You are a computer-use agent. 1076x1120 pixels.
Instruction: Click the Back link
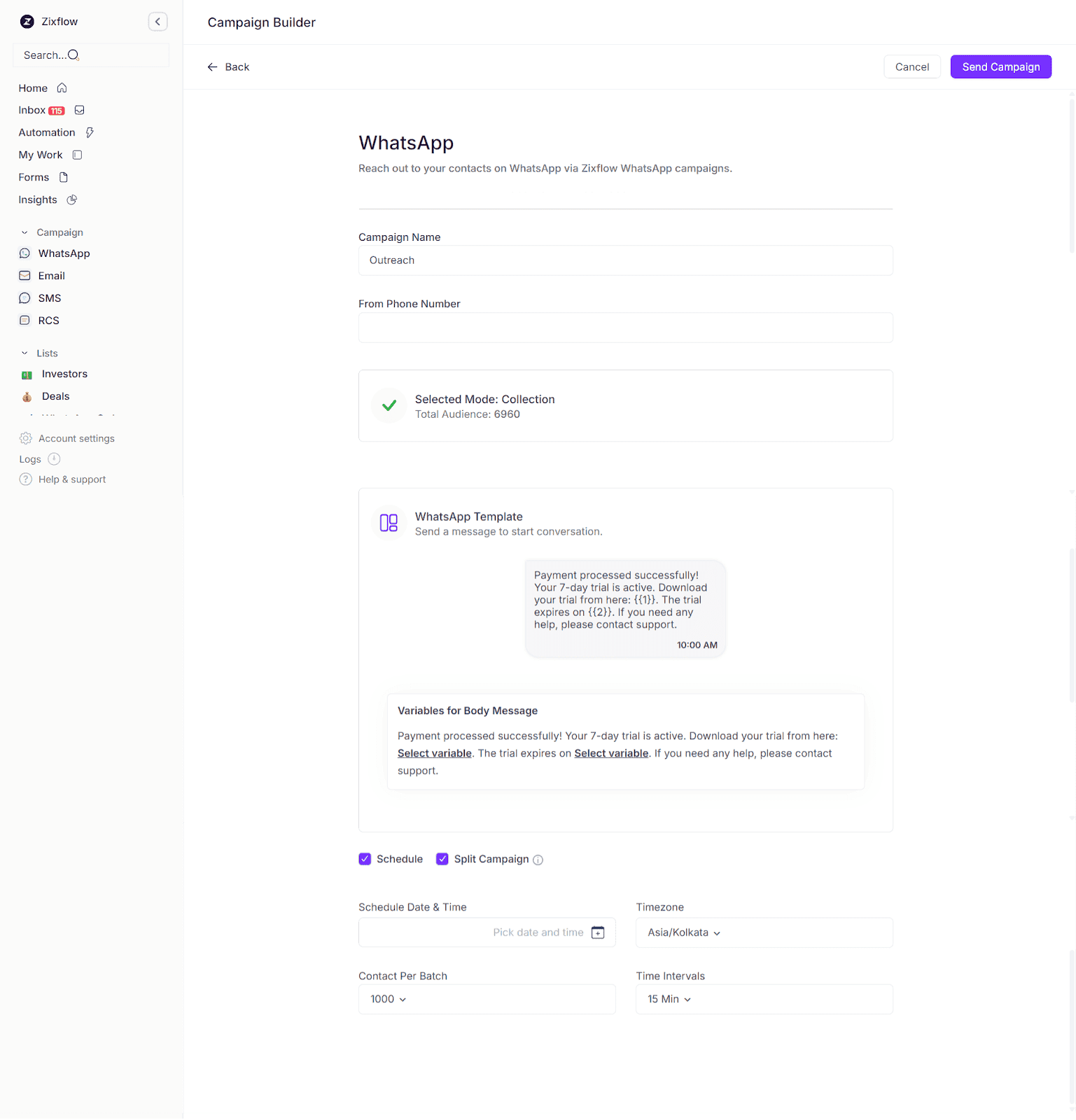coord(228,67)
